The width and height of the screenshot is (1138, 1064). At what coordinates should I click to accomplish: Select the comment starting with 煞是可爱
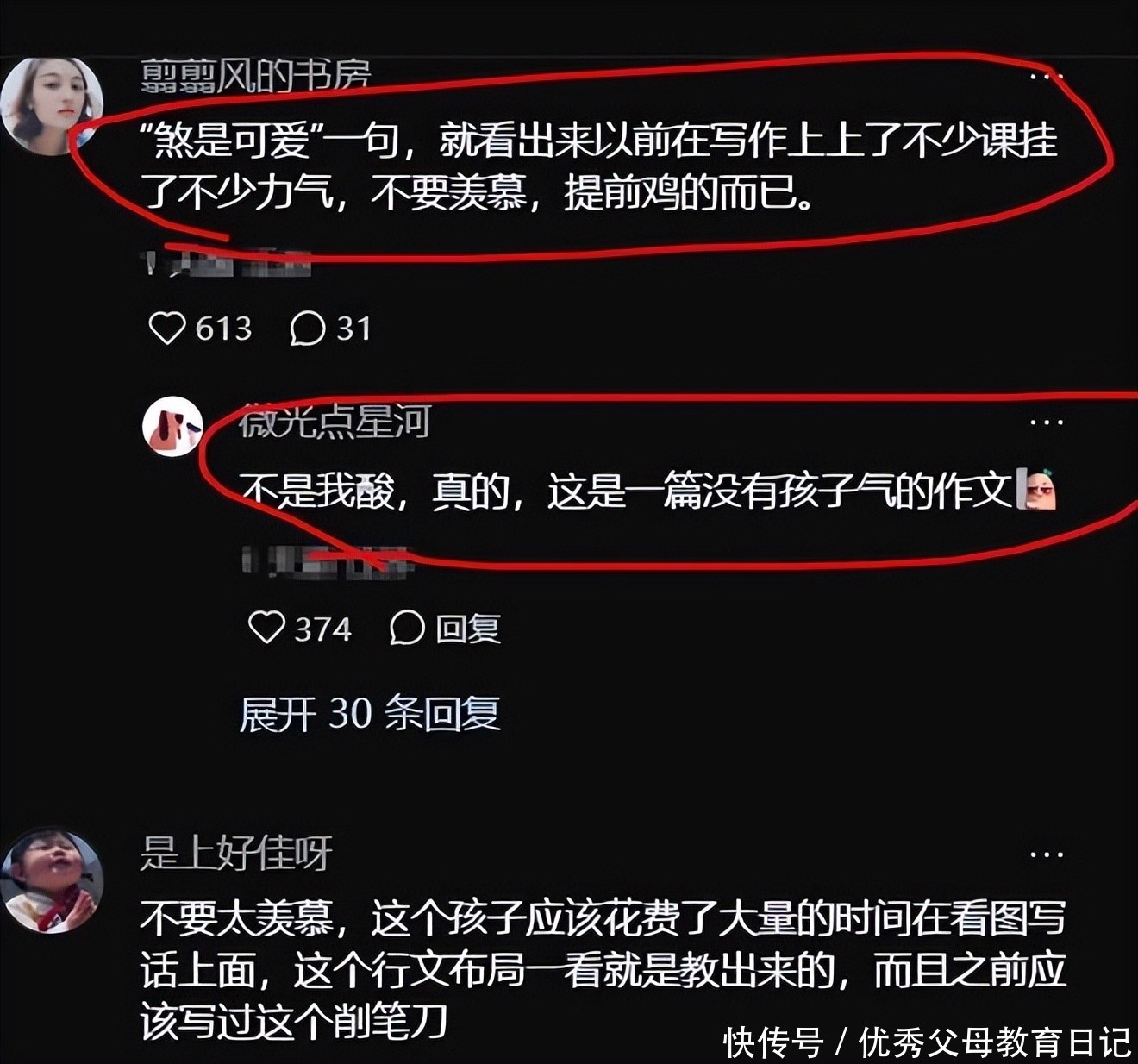click(600, 166)
